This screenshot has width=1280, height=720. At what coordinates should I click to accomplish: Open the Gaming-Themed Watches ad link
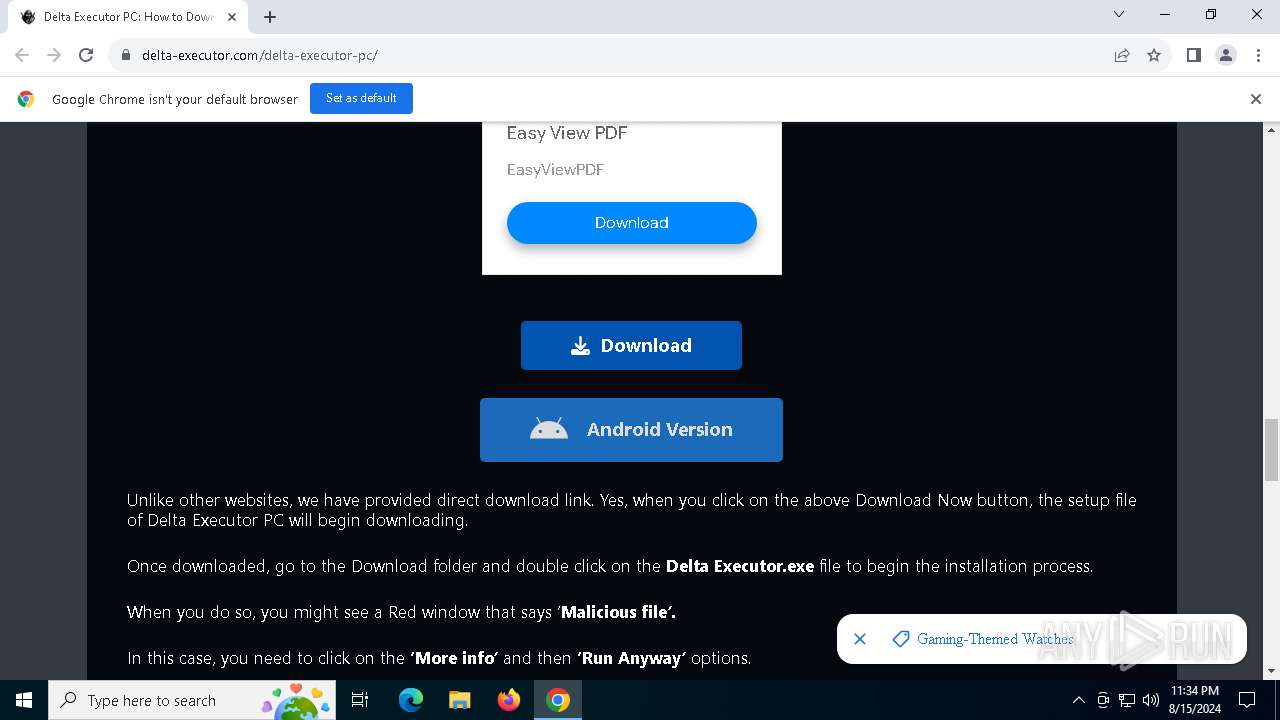(995, 639)
